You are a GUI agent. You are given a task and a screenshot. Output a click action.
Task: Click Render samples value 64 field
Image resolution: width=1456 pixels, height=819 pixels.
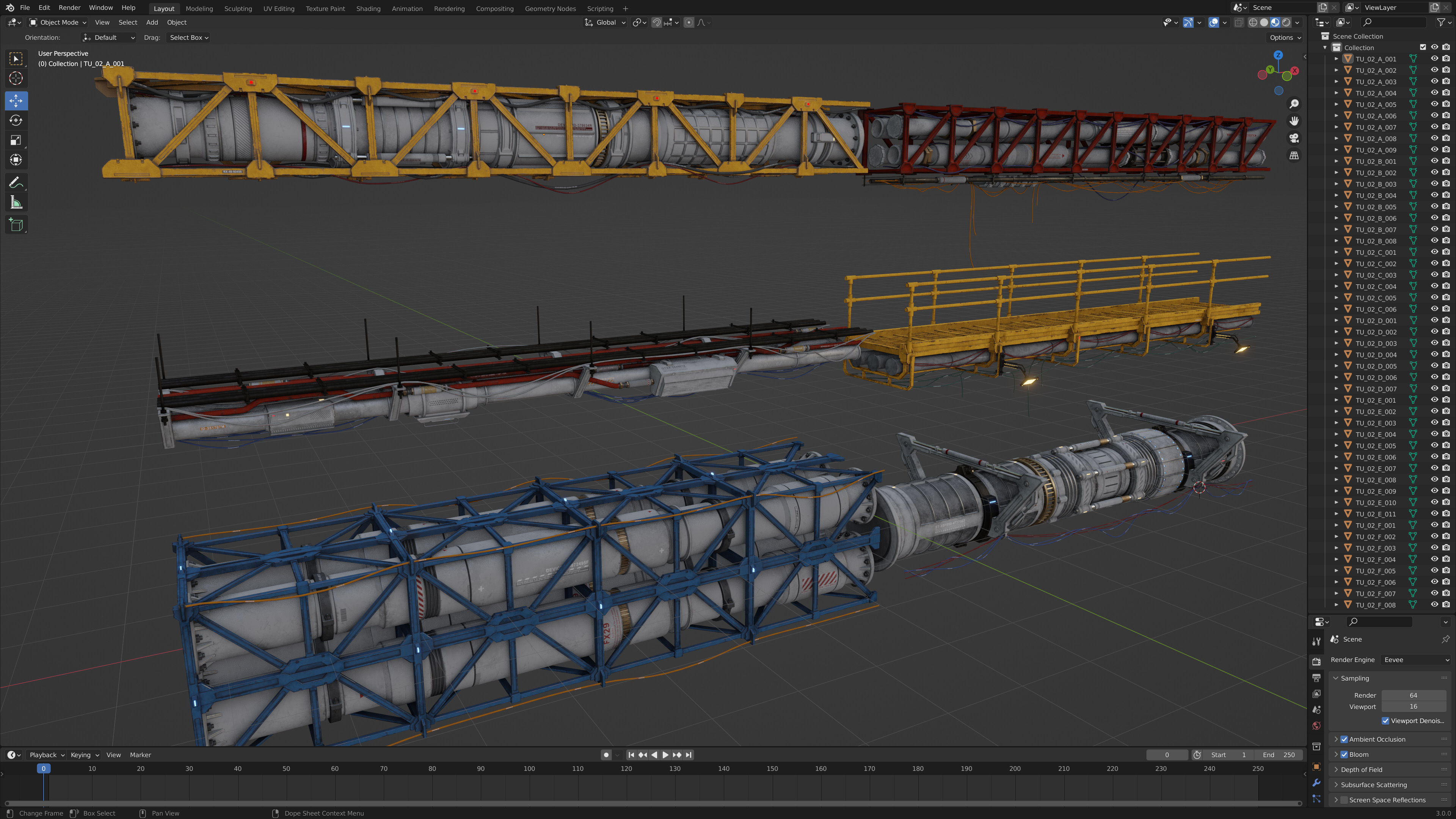point(1413,696)
